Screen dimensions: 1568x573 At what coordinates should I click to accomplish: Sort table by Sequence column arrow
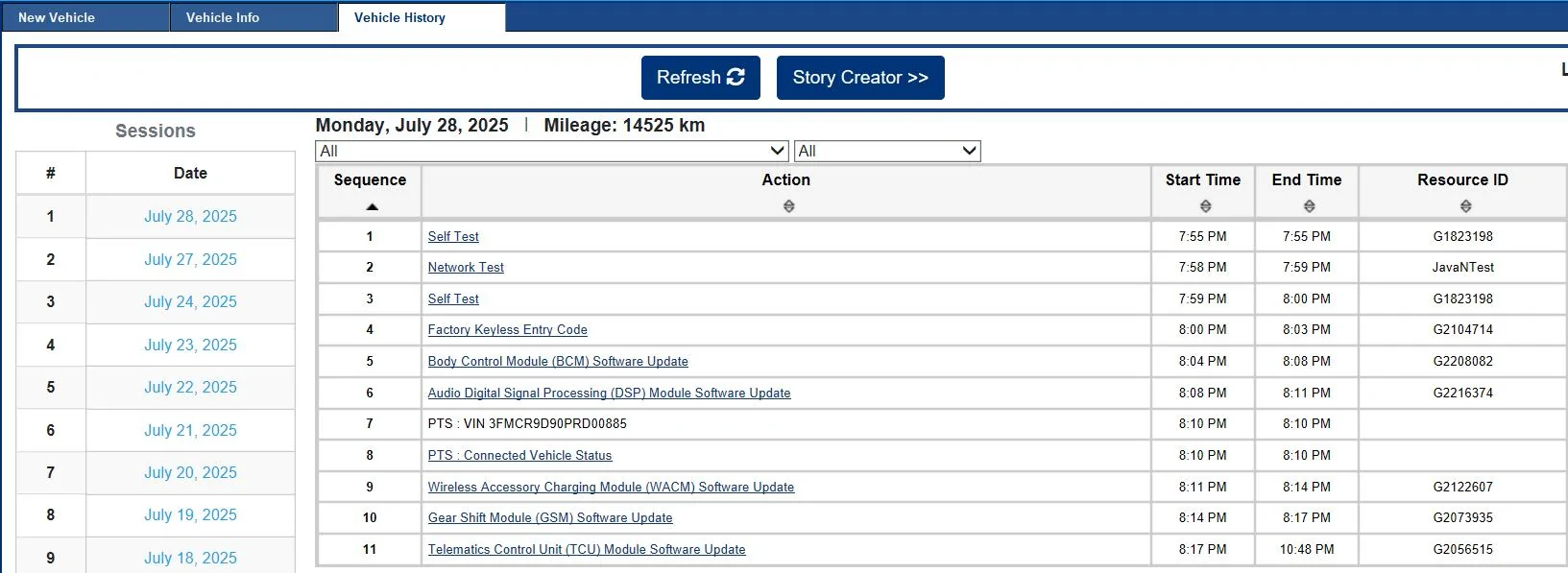[373, 206]
